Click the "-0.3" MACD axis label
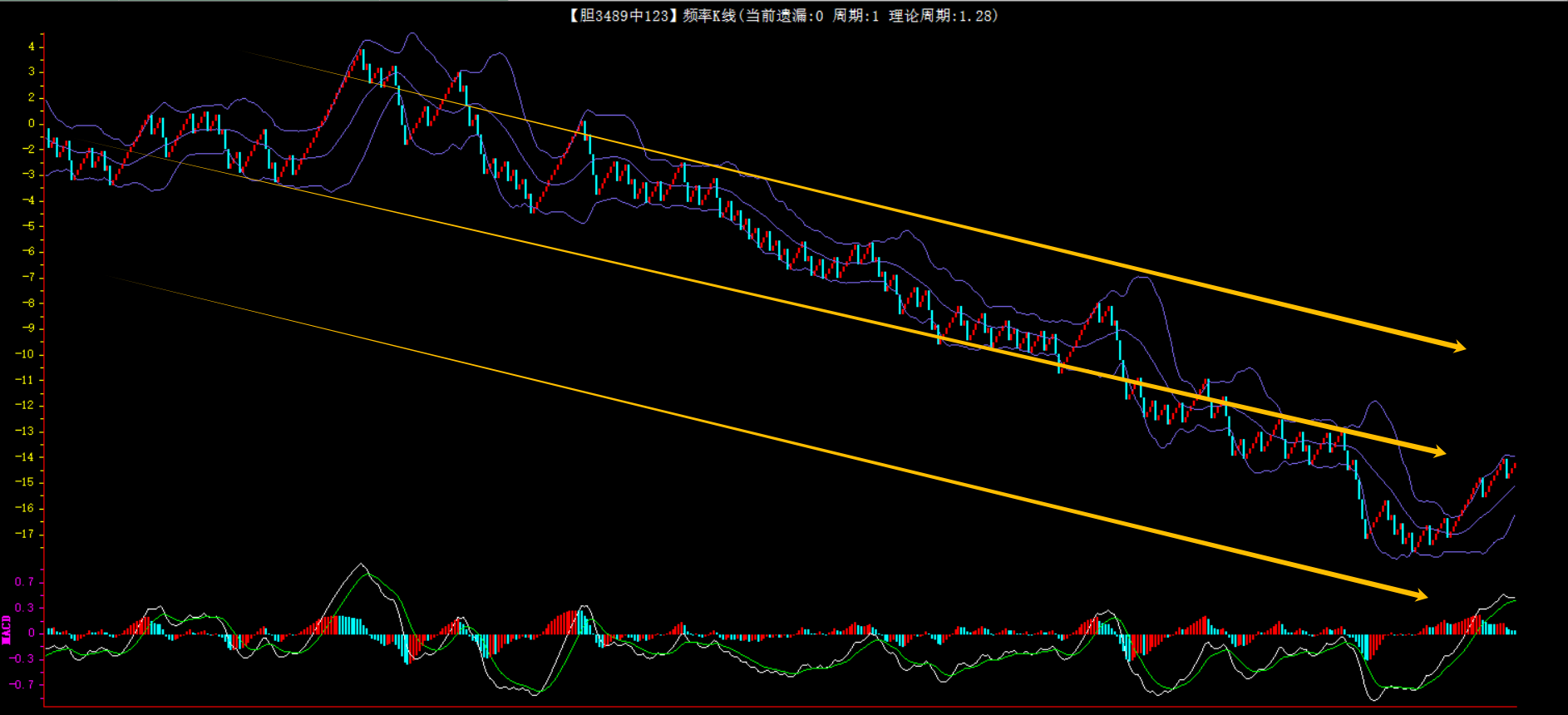 [x=22, y=658]
